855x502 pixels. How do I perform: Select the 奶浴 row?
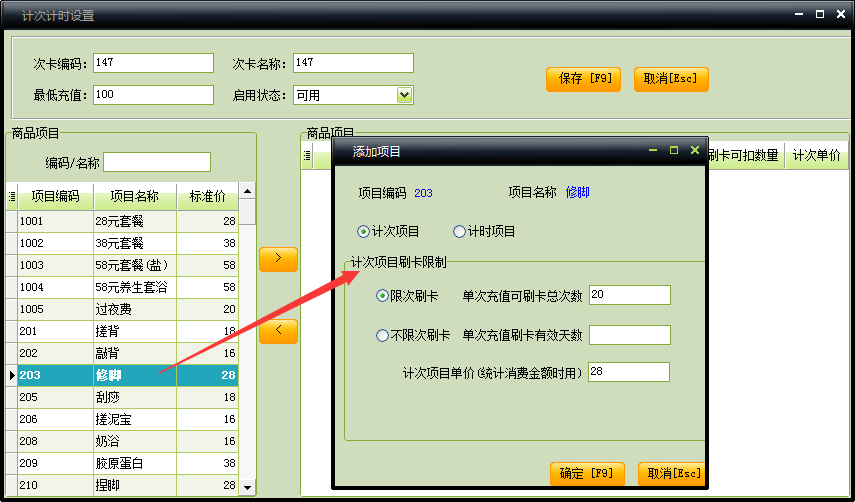click(123, 441)
